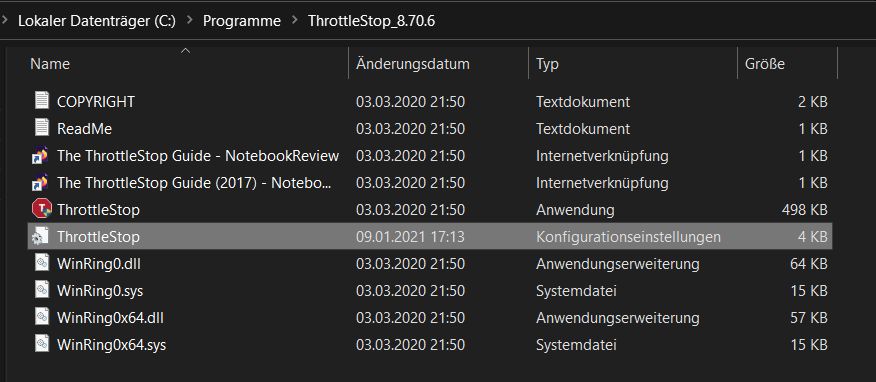Viewport: 876px width, 382px height.
Task: Open the chevron before Lokaler Datenträger (C:)
Action: pyautogui.click(x=5, y=21)
